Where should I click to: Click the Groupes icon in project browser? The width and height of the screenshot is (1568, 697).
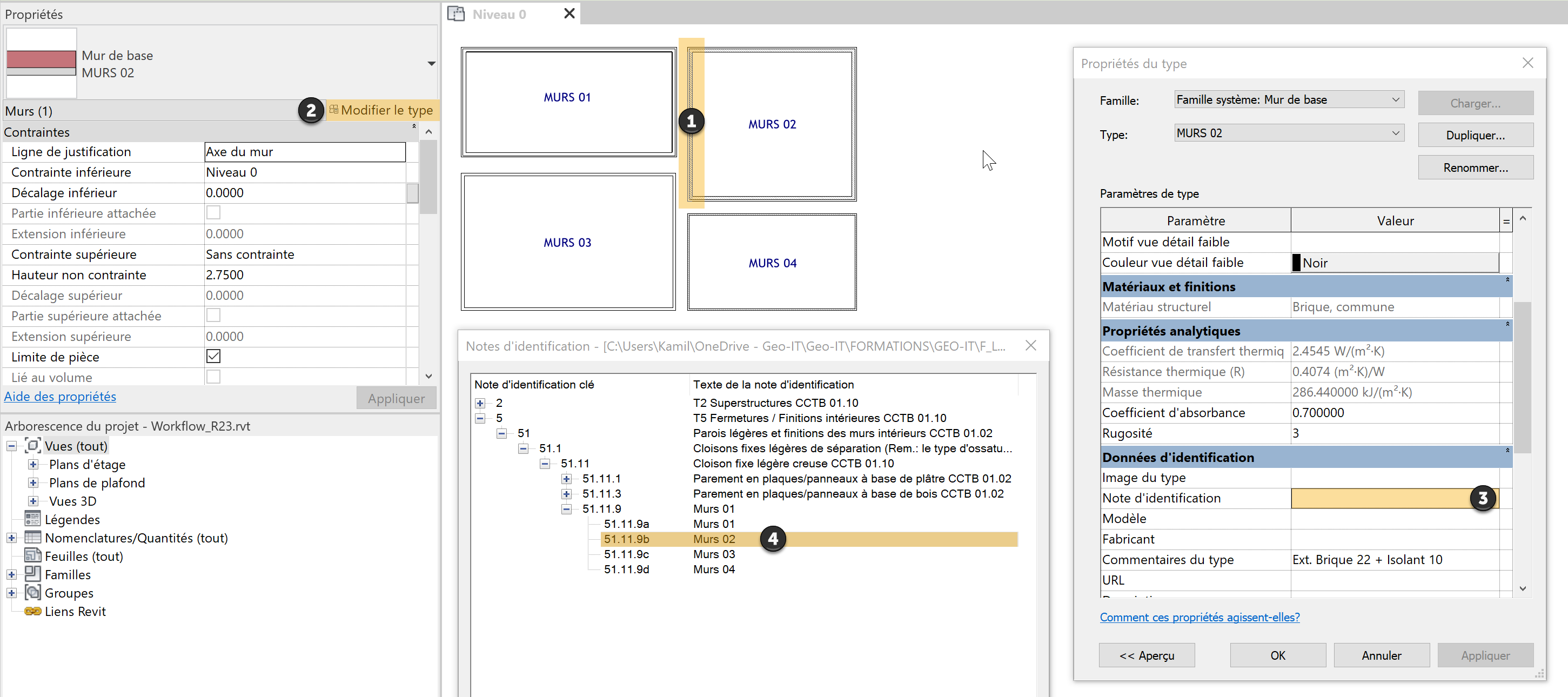point(32,592)
